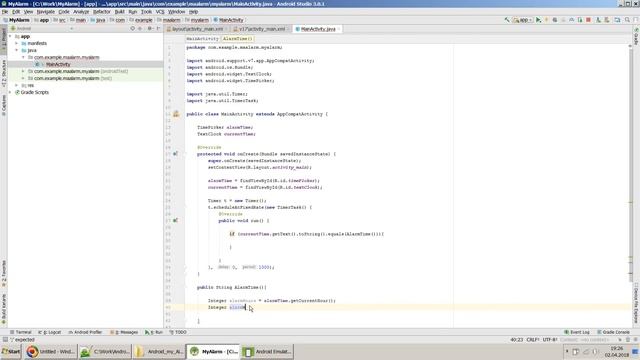This screenshot has width=640, height=360.
Task: Click the Windows Start button
Action: (11, 351)
